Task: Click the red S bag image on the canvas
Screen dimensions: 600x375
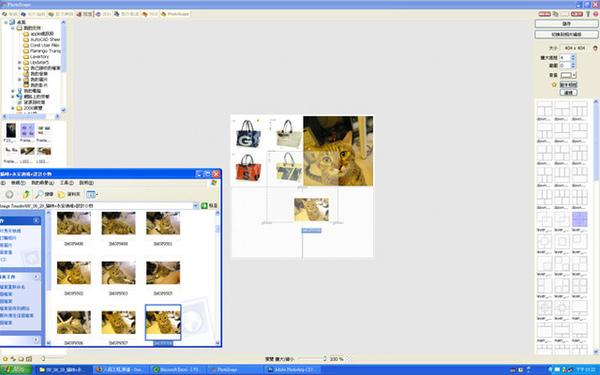Action: (x=248, y=168)
